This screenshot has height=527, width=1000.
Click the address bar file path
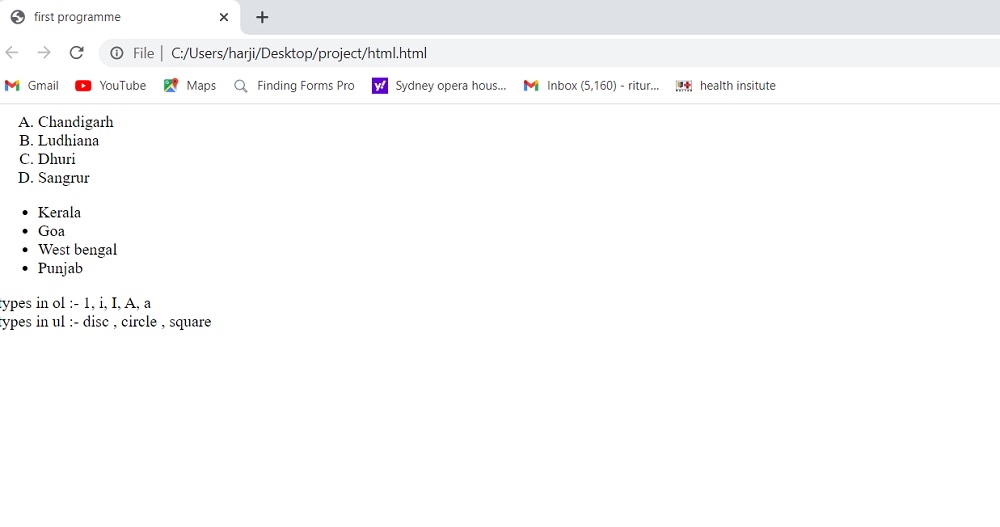tap(299, 53)
